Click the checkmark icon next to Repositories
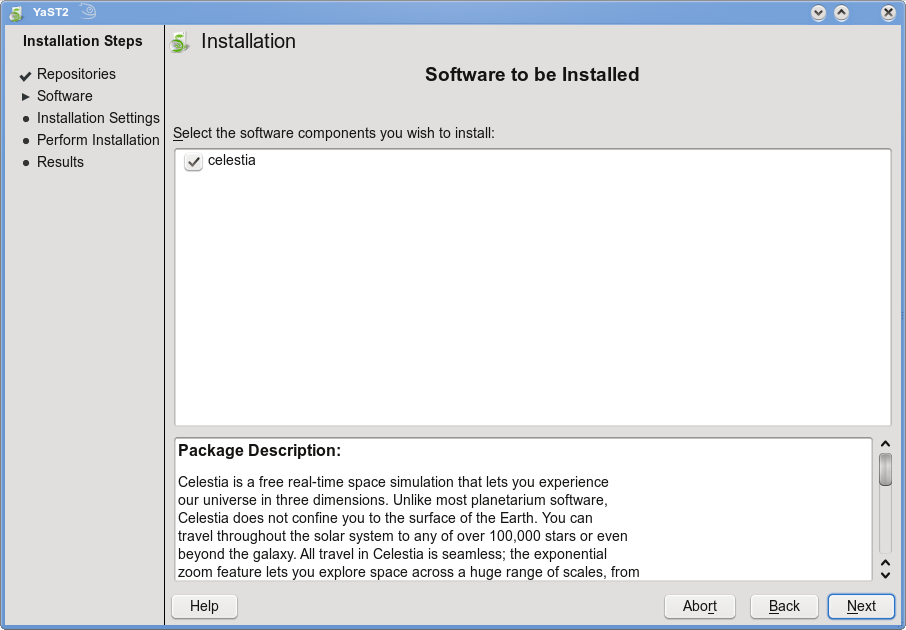906x630 pixels. click(24, 73)
